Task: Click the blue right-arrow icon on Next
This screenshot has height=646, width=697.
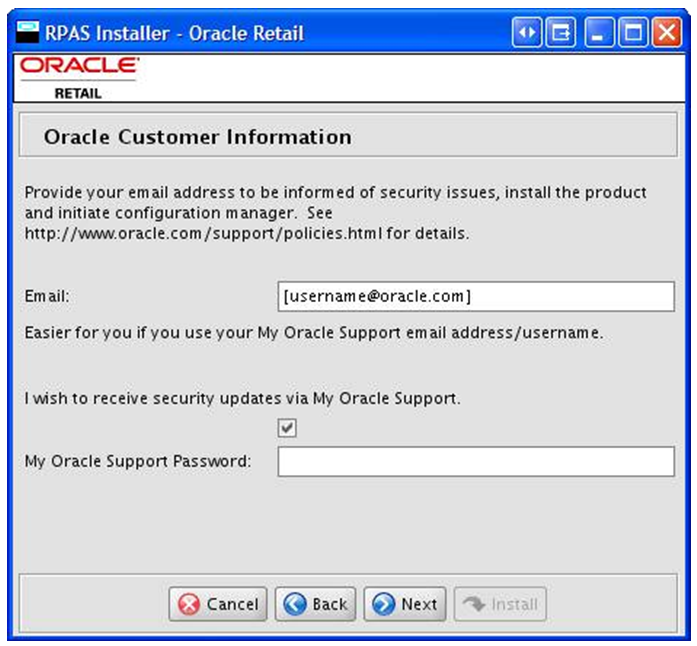Action: click(x=384, y=604)
